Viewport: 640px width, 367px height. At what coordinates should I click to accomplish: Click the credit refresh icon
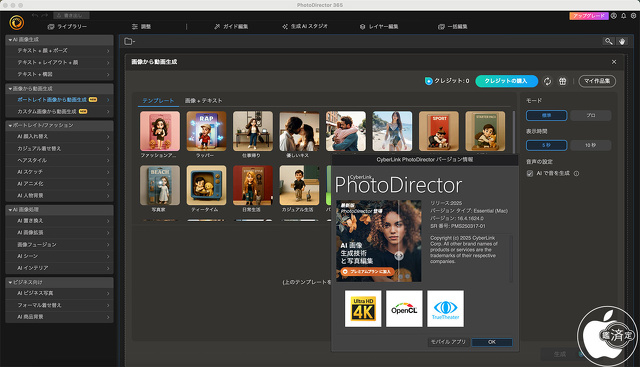547,81
